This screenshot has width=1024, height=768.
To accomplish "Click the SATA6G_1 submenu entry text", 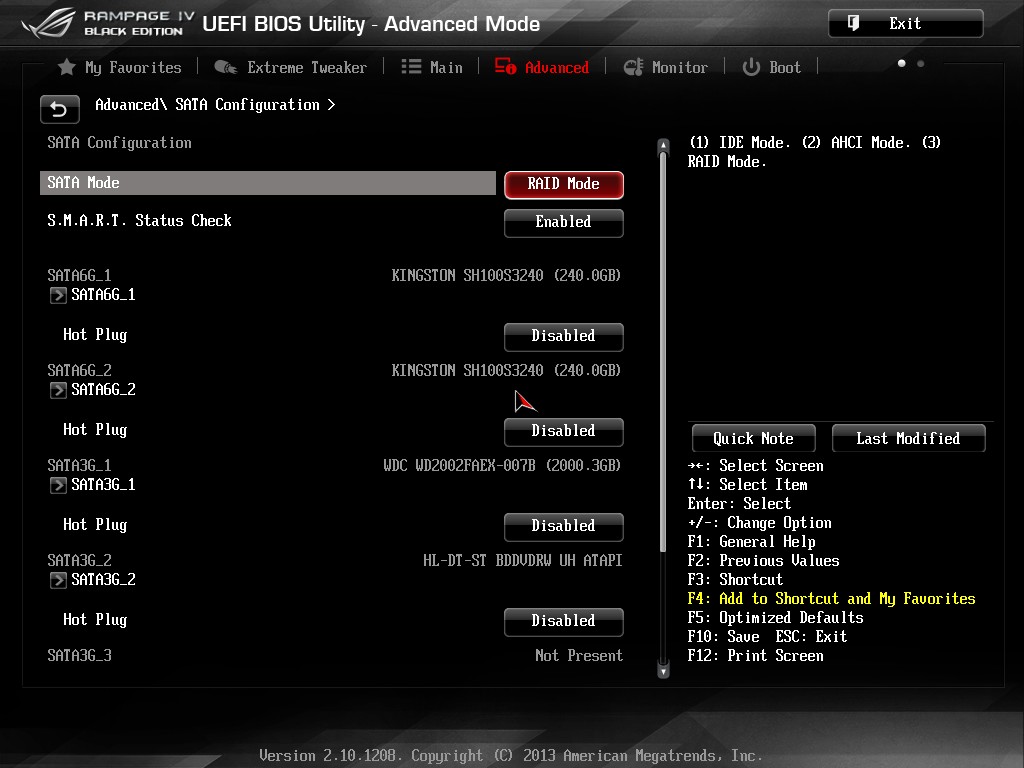I will (103, 295).
